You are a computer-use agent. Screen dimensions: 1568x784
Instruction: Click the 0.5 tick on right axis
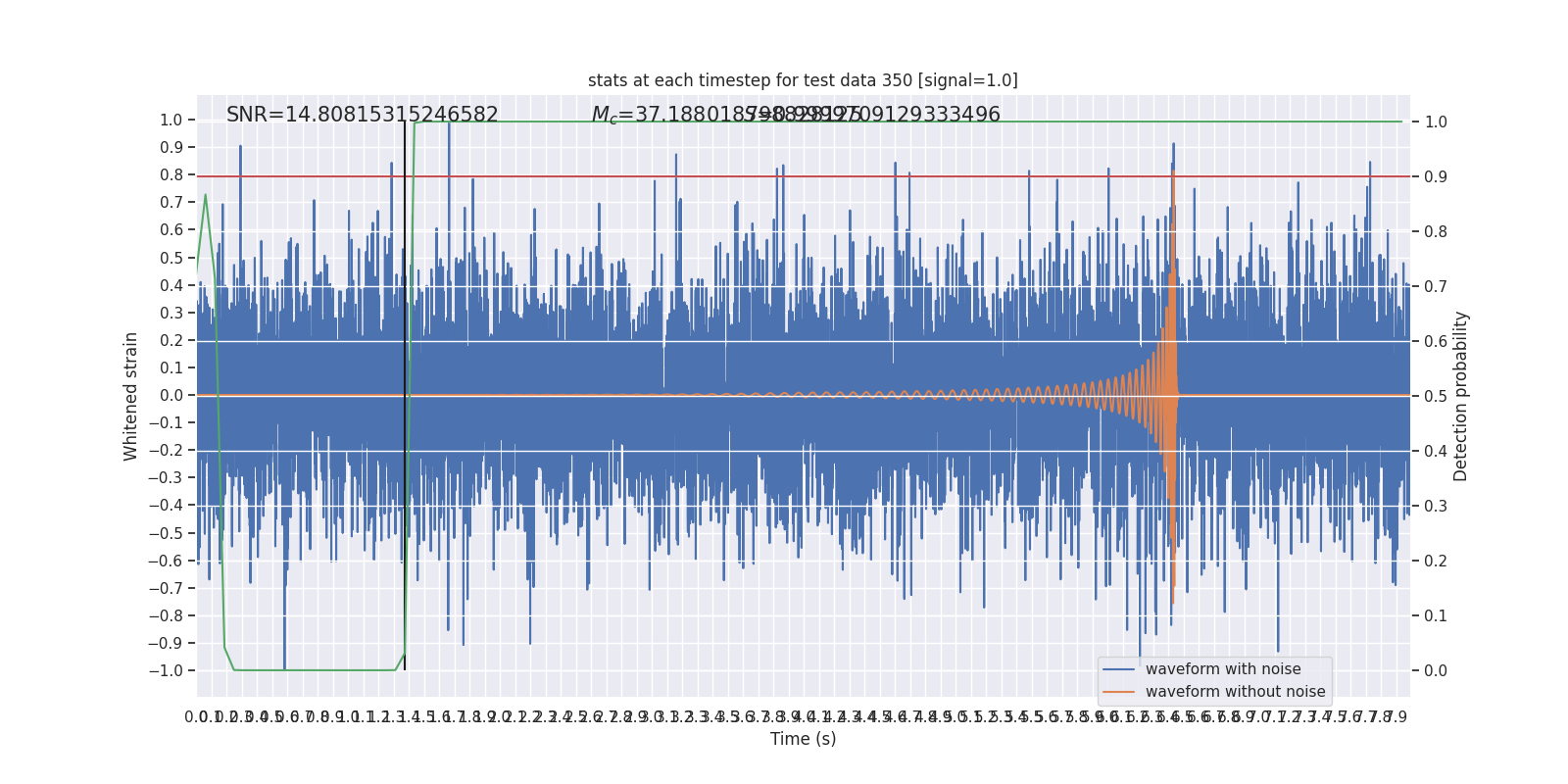tap(1436, 396)
